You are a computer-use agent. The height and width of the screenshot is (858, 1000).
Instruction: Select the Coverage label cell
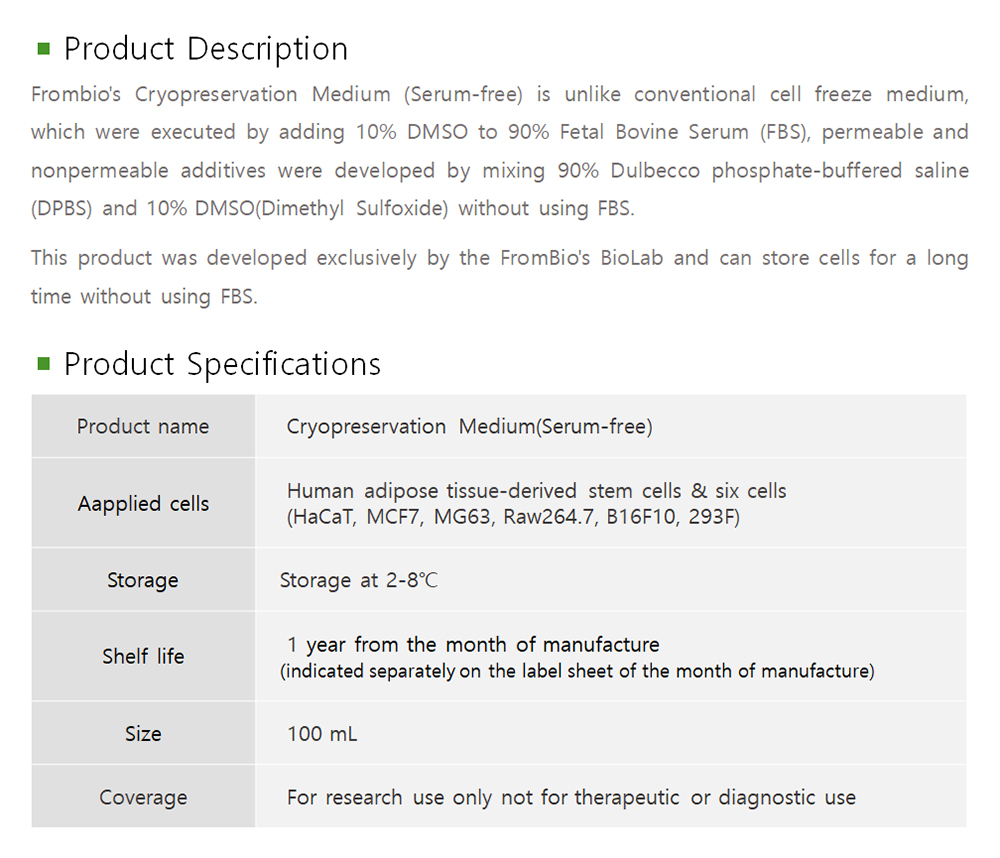pos(143,797)
